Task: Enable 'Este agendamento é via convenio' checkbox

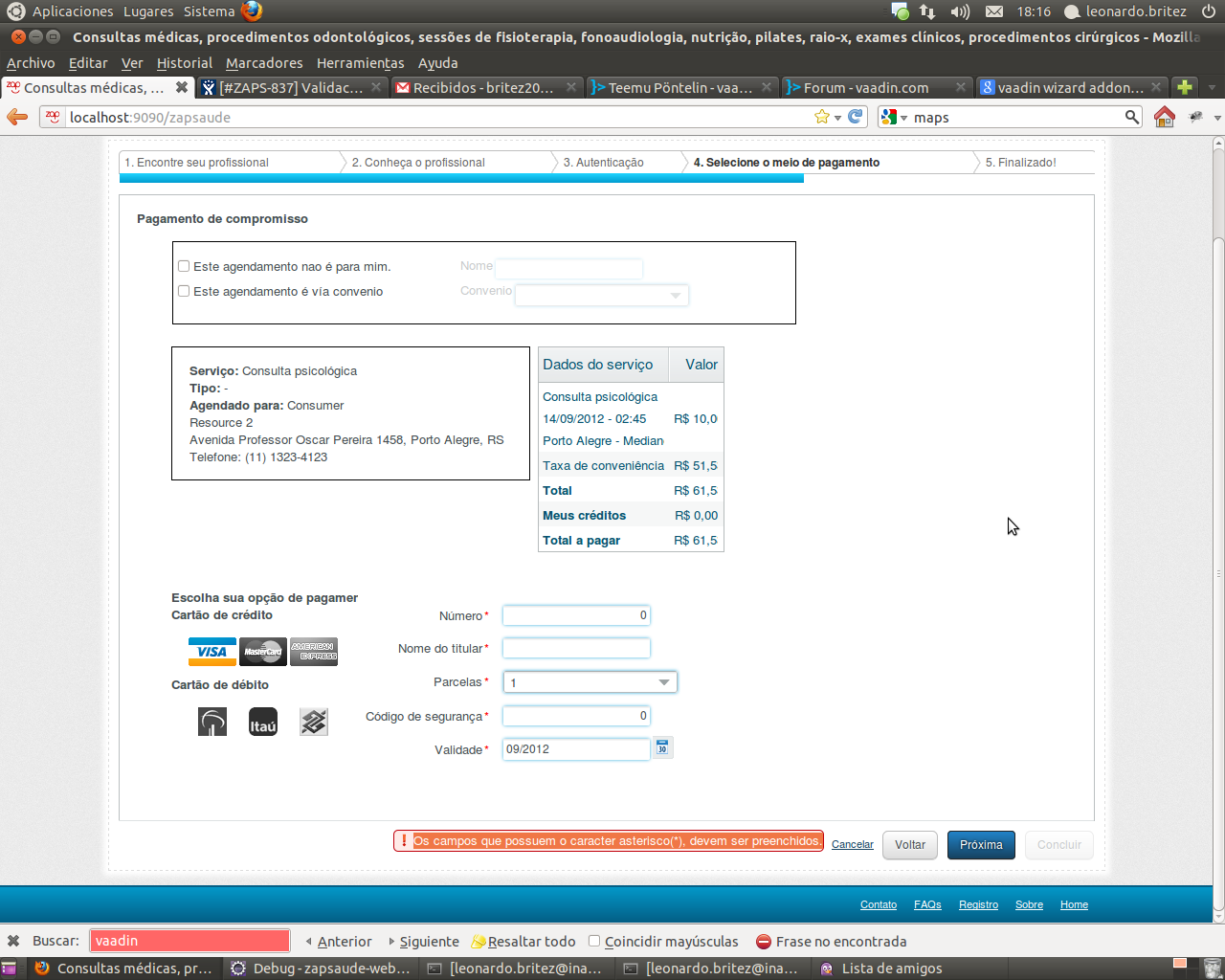Action: click(184, 291)
